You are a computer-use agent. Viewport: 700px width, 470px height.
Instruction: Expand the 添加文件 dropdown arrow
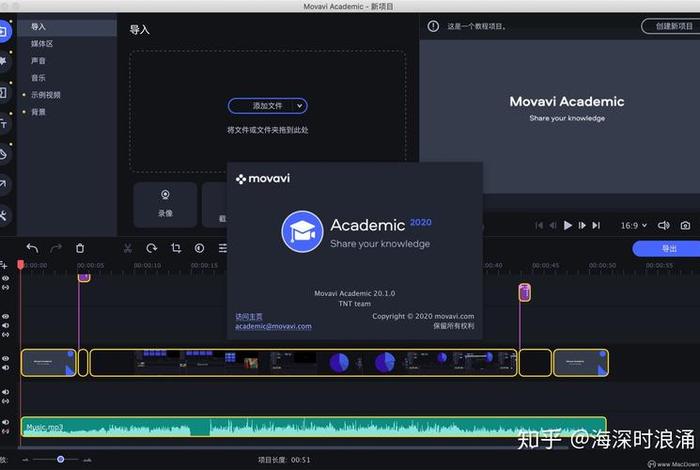tap(300, 106)
